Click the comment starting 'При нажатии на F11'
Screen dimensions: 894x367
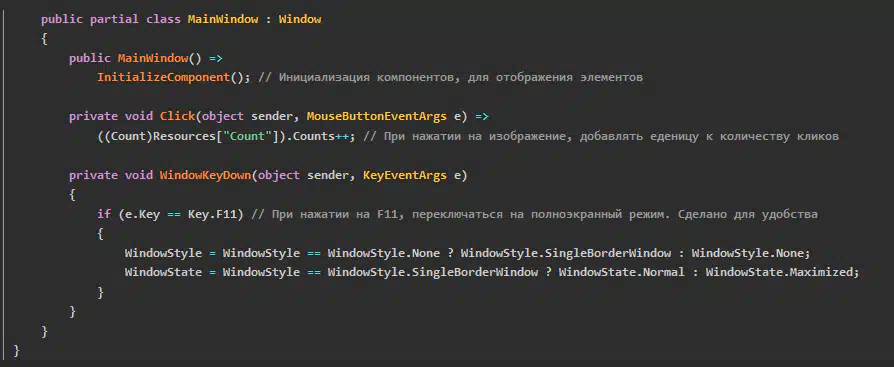534,214
